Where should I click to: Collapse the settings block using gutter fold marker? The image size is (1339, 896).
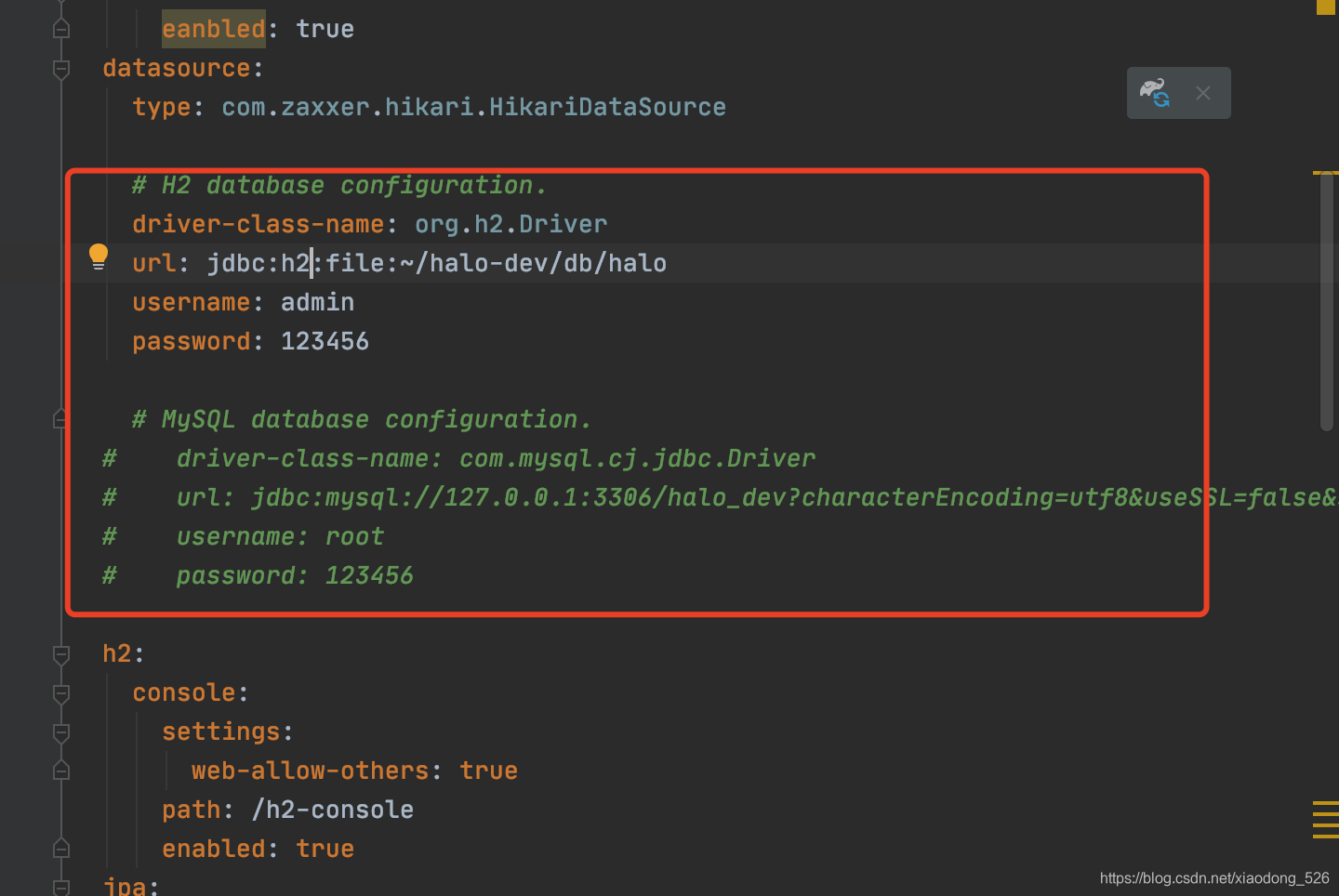tap(61, 732)
